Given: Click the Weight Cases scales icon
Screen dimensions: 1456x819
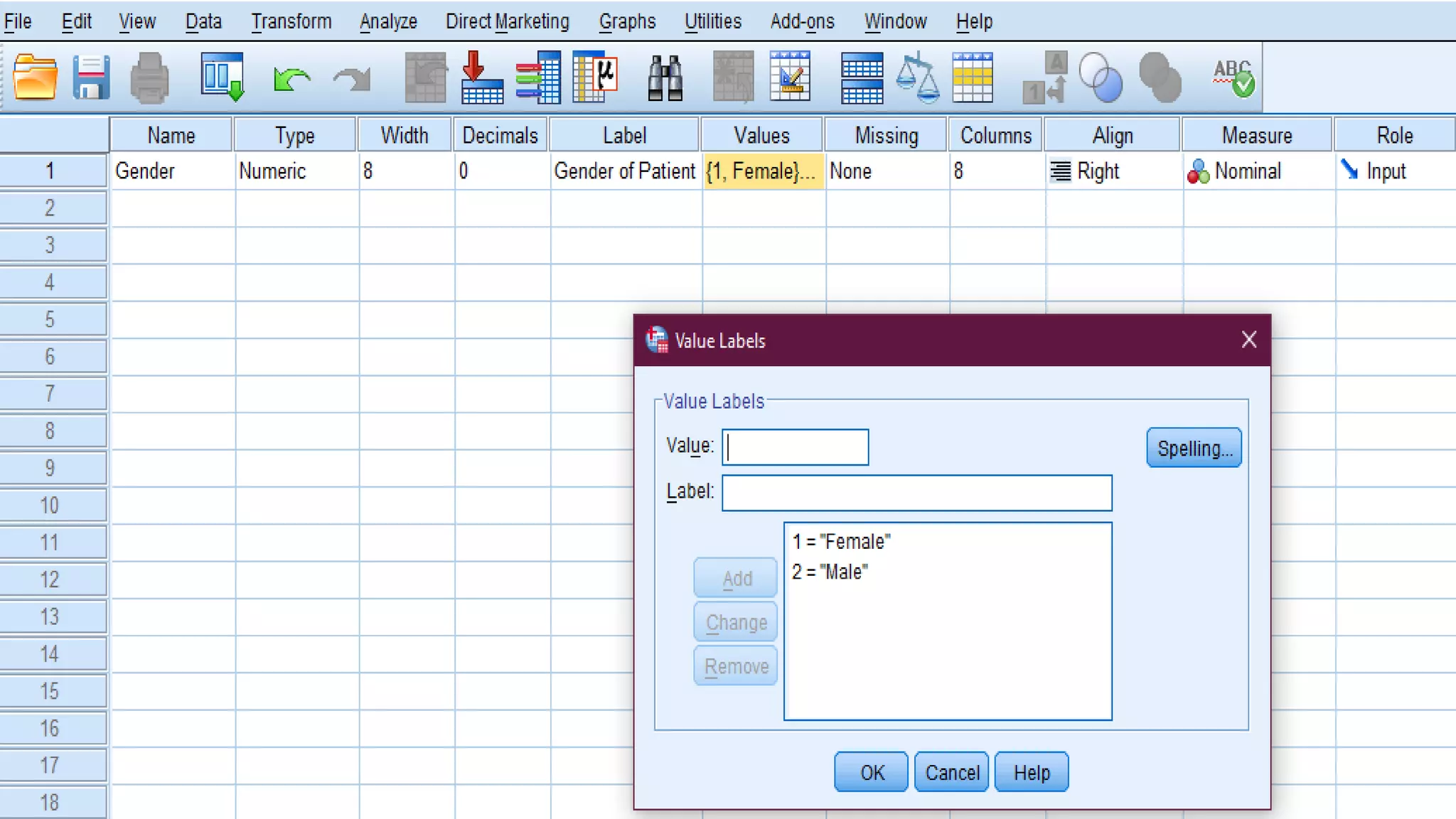Looking at the screenshot, I should 917,77.
